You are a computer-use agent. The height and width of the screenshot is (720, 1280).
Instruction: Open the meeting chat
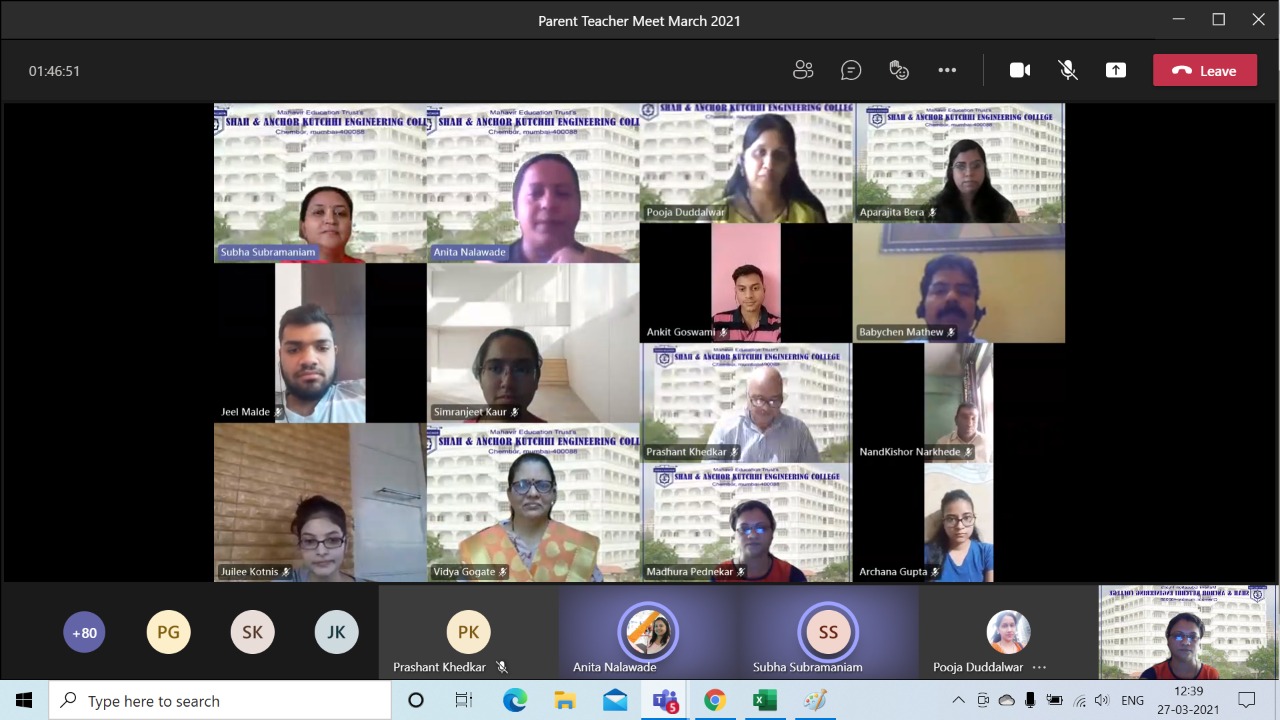coord(851,70)
